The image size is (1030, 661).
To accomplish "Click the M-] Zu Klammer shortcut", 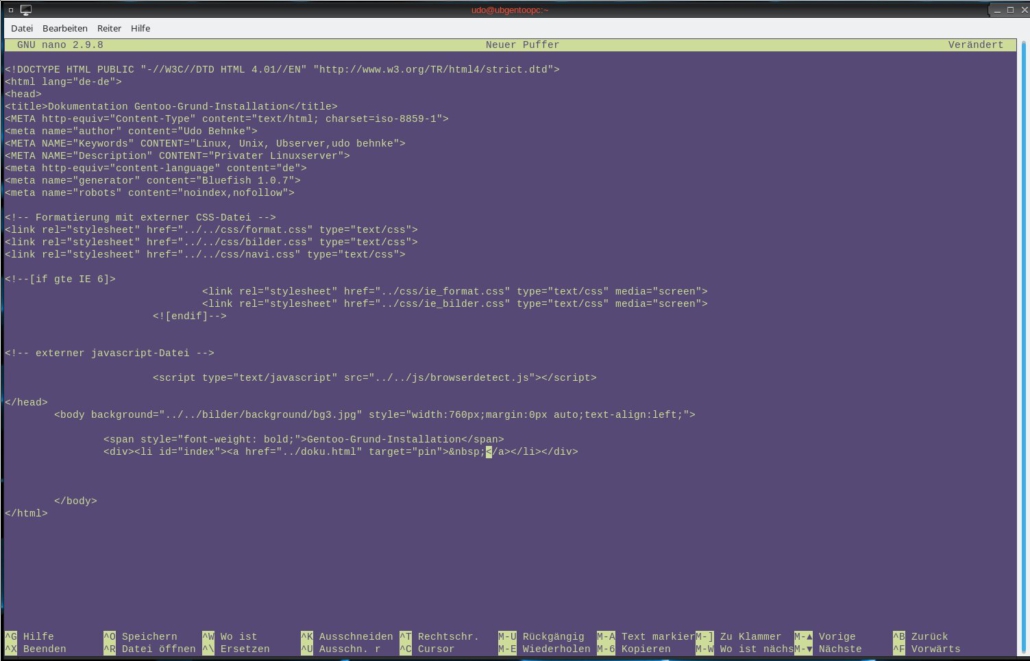I will click(738, 636).
